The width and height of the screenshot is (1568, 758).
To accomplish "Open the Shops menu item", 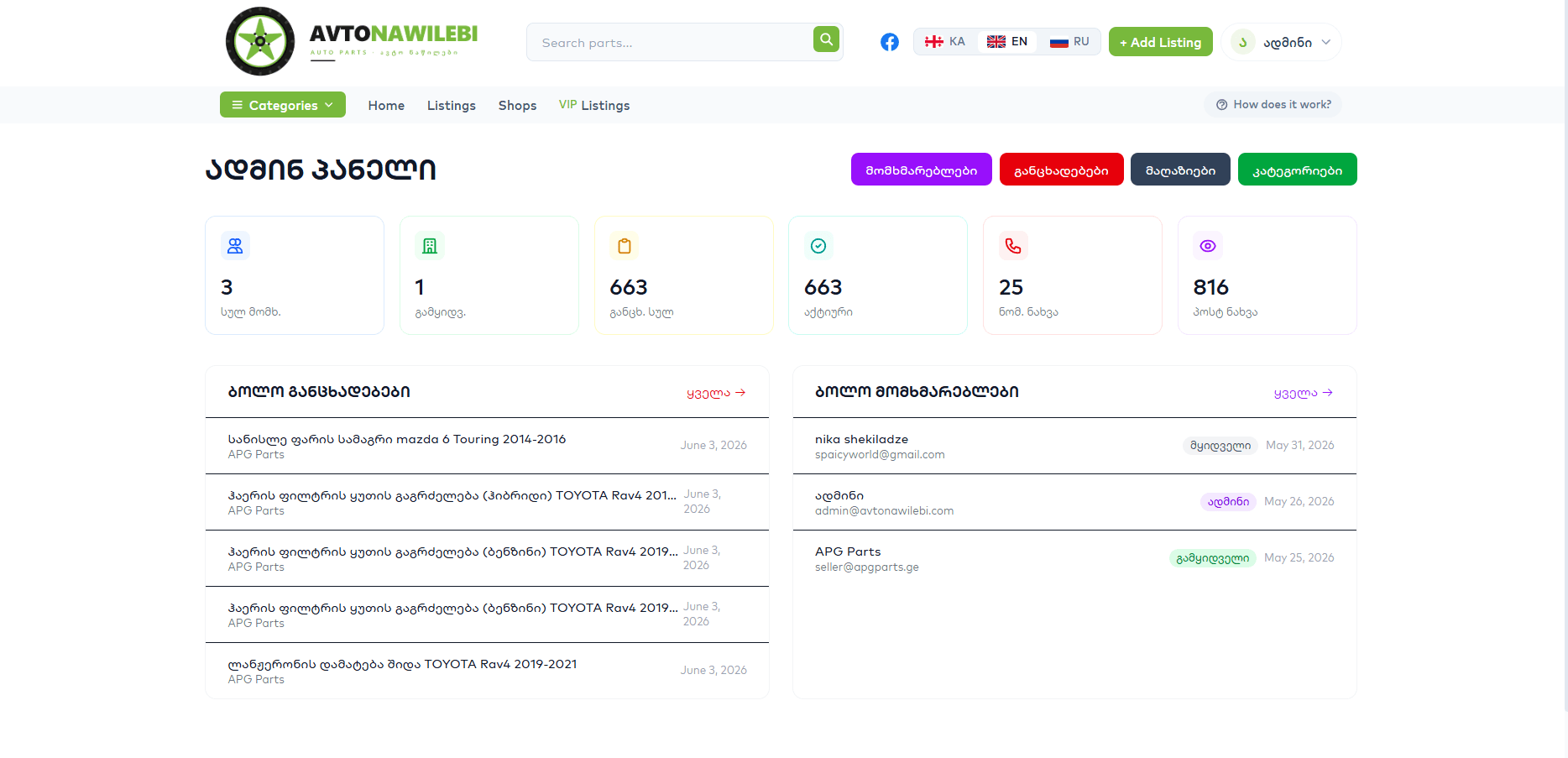I will 517,105.
